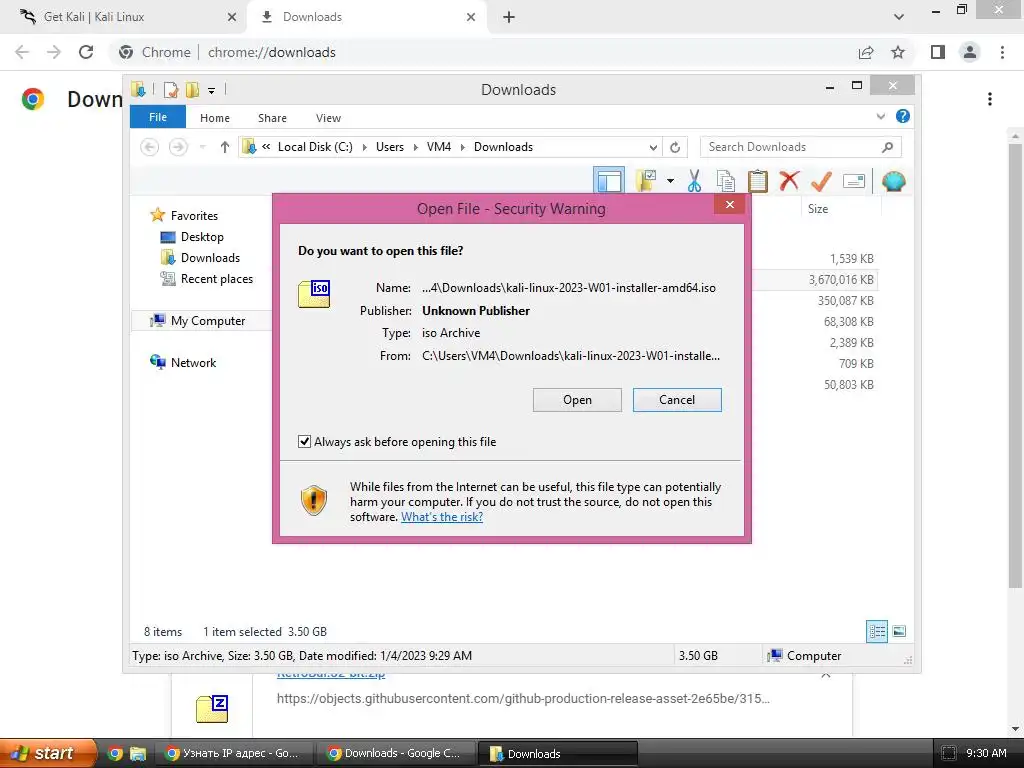Toggle Chrome side panel icon
This screenshot has height=768, width=1024.
point(938,52)
